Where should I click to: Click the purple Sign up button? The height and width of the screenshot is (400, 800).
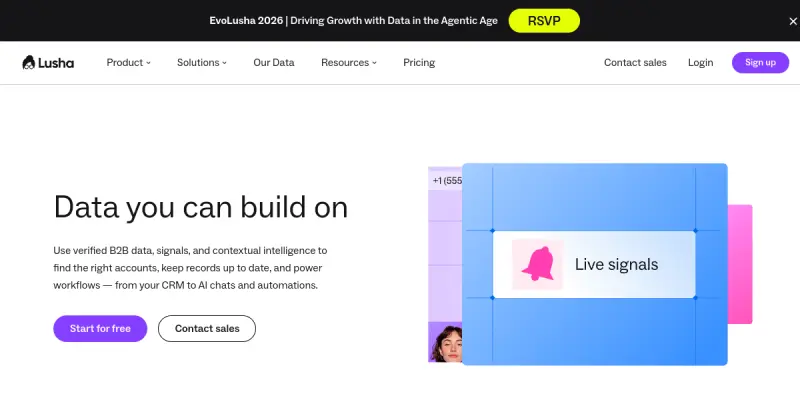pos(760,63)
